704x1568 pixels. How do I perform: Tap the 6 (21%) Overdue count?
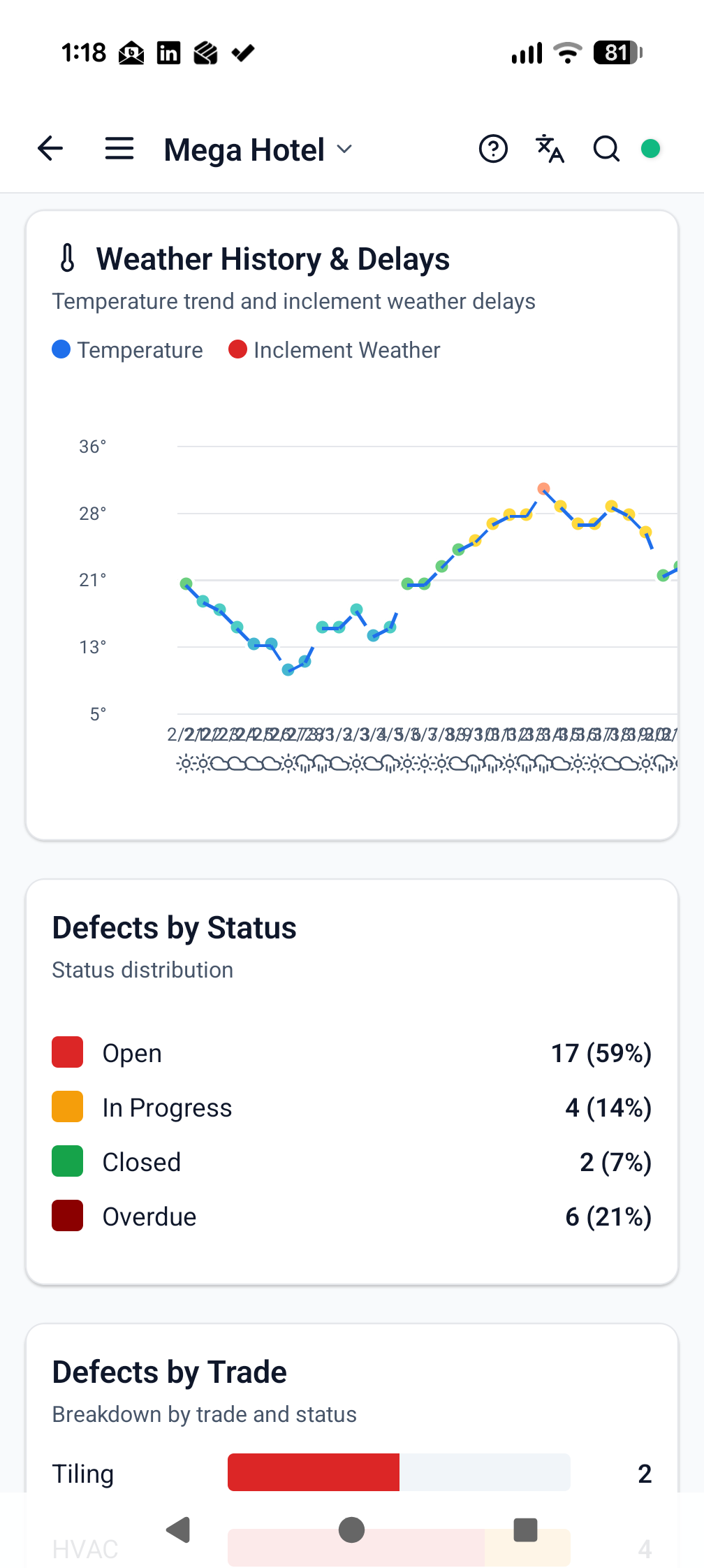pyautogui.click(x=608, y=1217)
